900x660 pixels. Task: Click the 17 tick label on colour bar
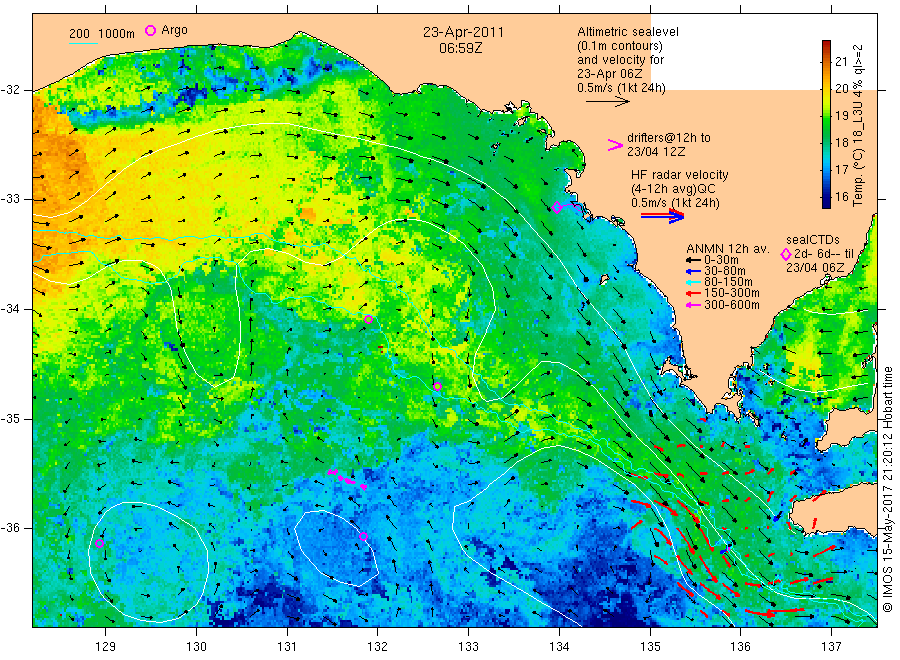coord(841,169)
